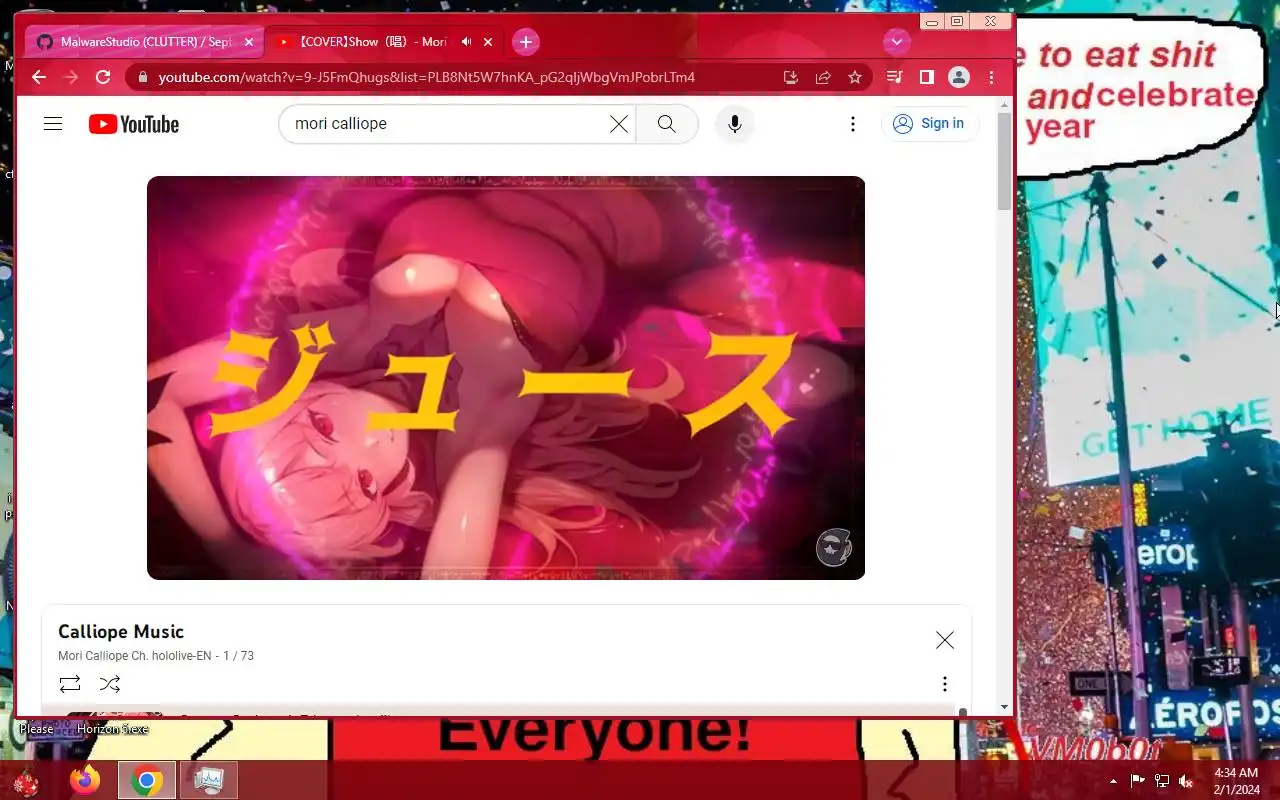The image size is (1280, 800).
Task: Click the channel watermark in video corner
Action: tap(834, 548)
